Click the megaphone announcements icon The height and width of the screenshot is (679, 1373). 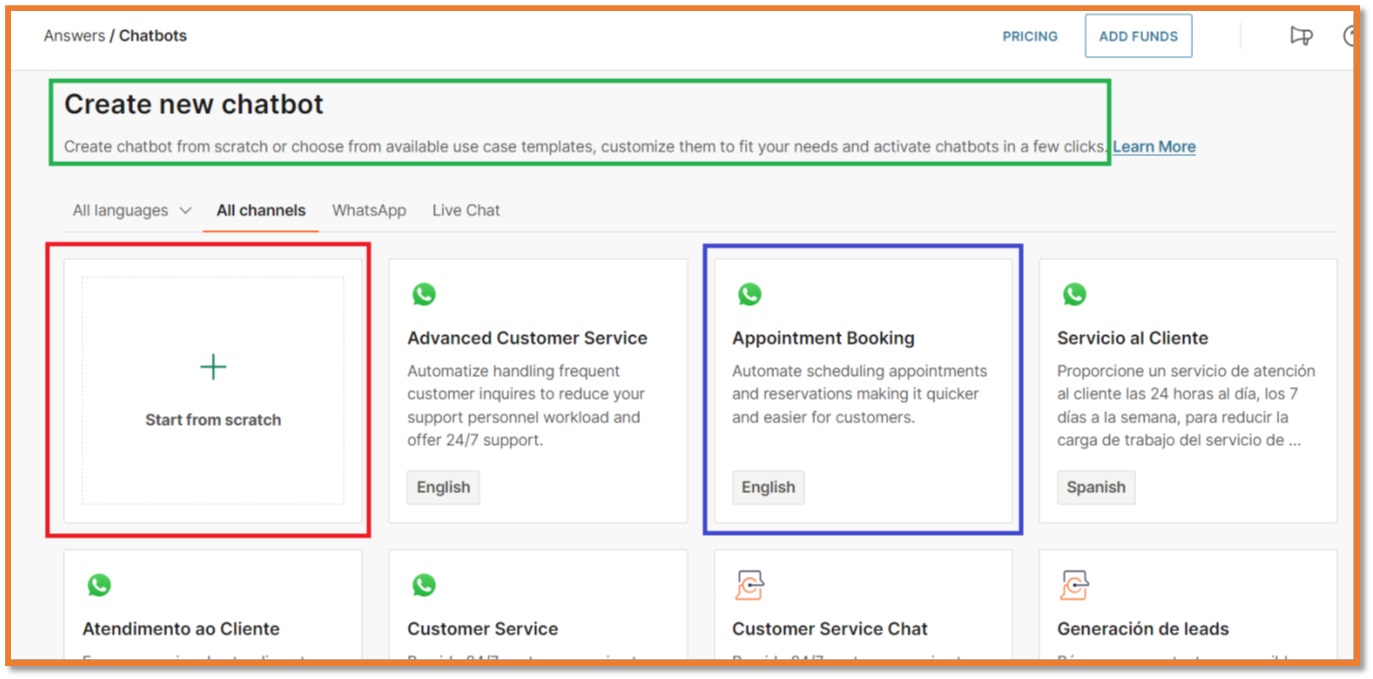click(x=1300, y=36)
